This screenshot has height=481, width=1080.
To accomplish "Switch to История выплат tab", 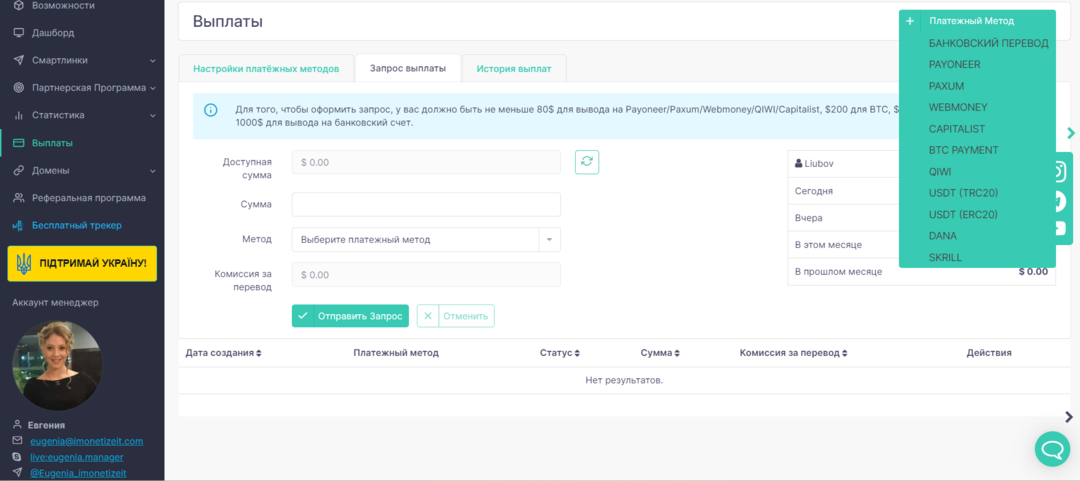I will click(x=513, y=69).
